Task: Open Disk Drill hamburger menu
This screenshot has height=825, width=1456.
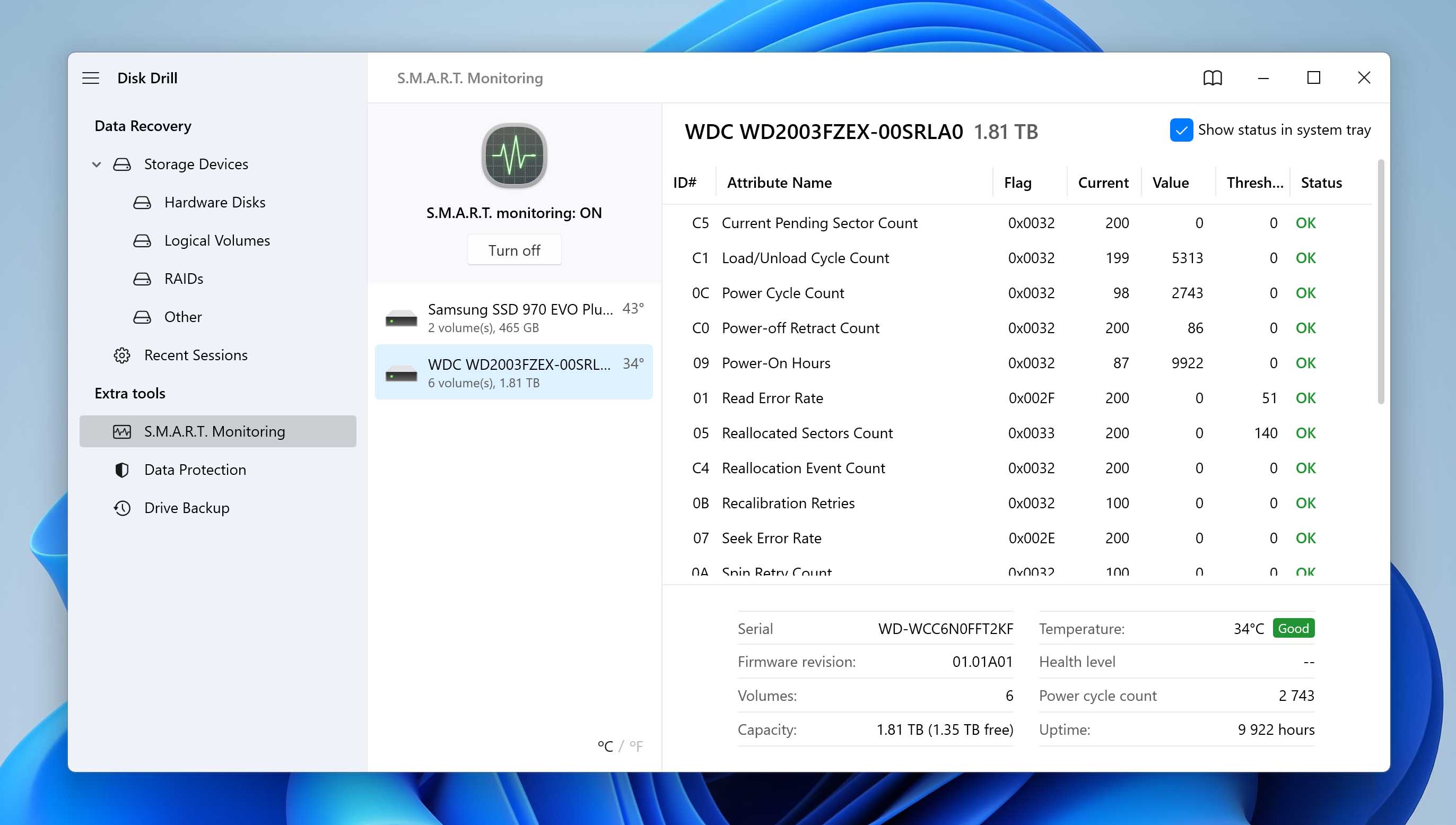Action: 91,77
